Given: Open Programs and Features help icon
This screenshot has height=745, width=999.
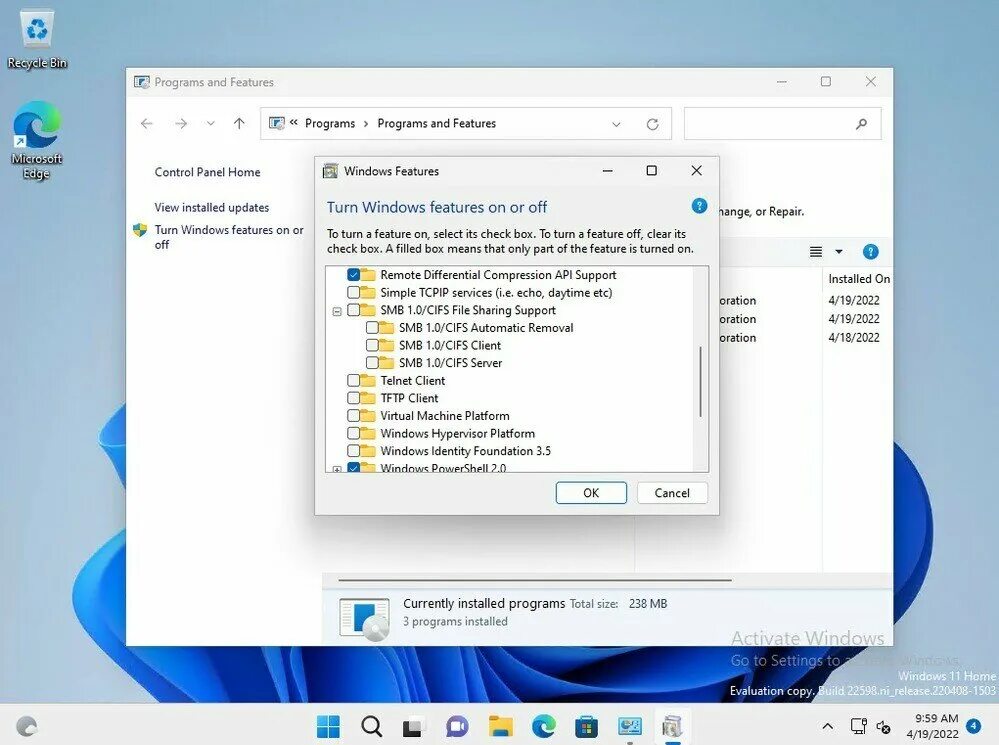Looking at the screenshot, I should [870, 252].
